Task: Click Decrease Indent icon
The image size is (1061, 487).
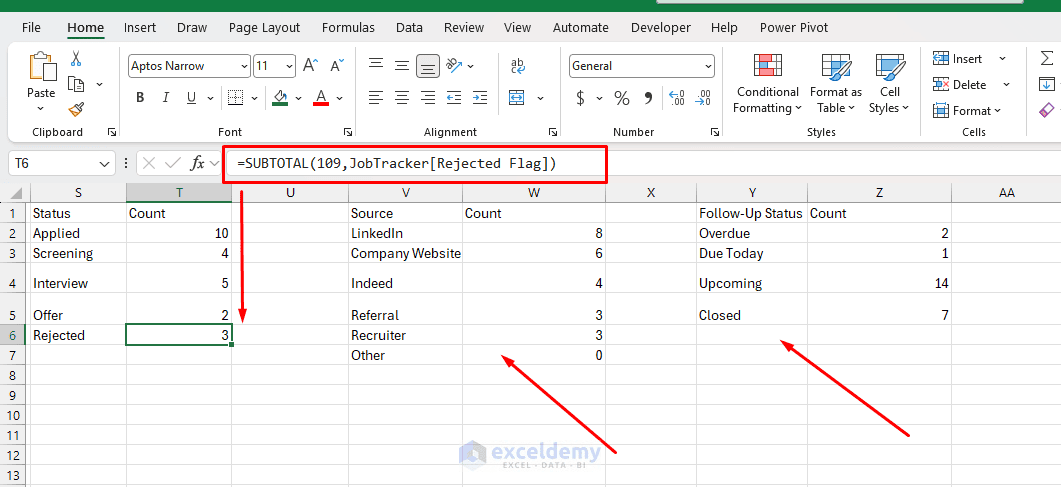Action: point(454,98)
